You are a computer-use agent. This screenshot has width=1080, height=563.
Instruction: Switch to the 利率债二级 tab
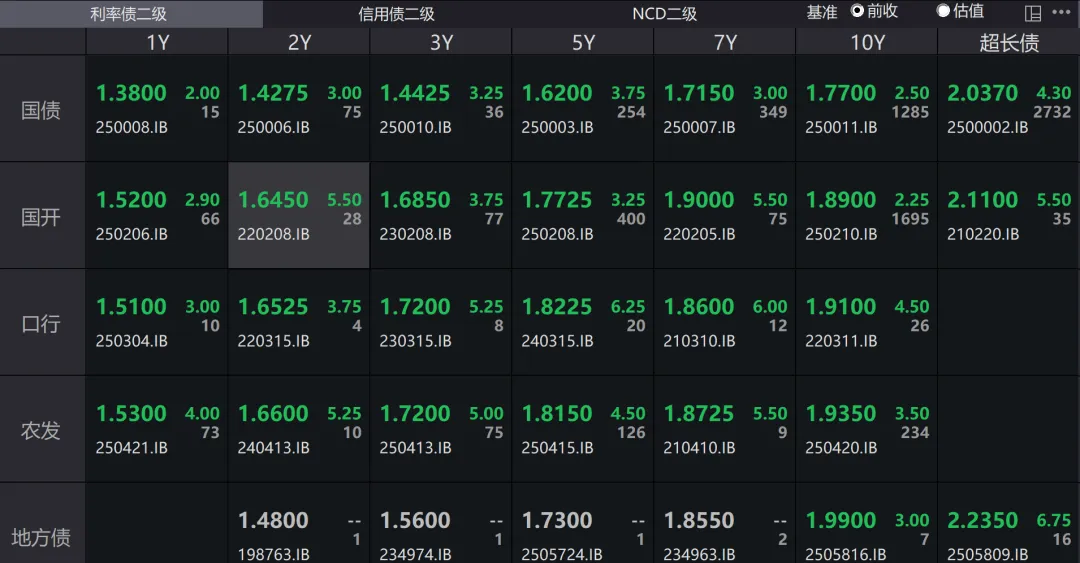pos(129,14)
